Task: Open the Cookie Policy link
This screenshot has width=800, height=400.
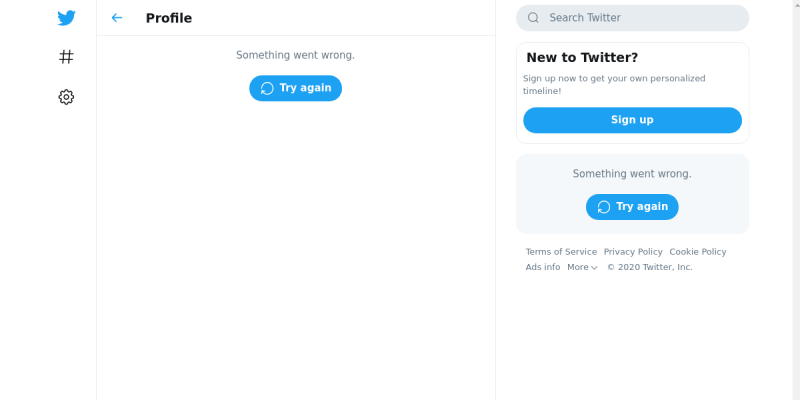Action: (698, 252)
